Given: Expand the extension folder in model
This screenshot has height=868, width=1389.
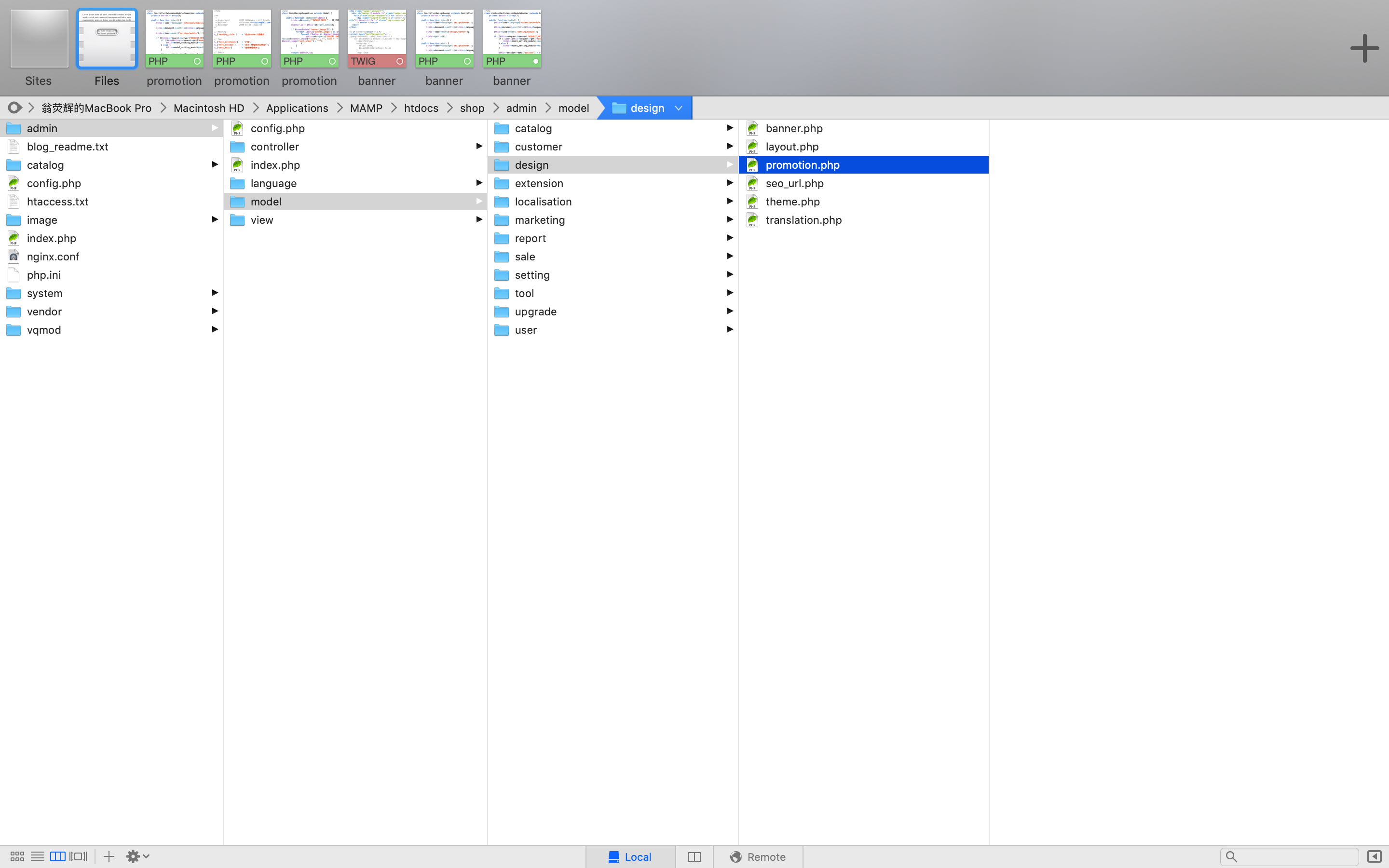Looking at the screenshot, I should (x=730, y=183).
